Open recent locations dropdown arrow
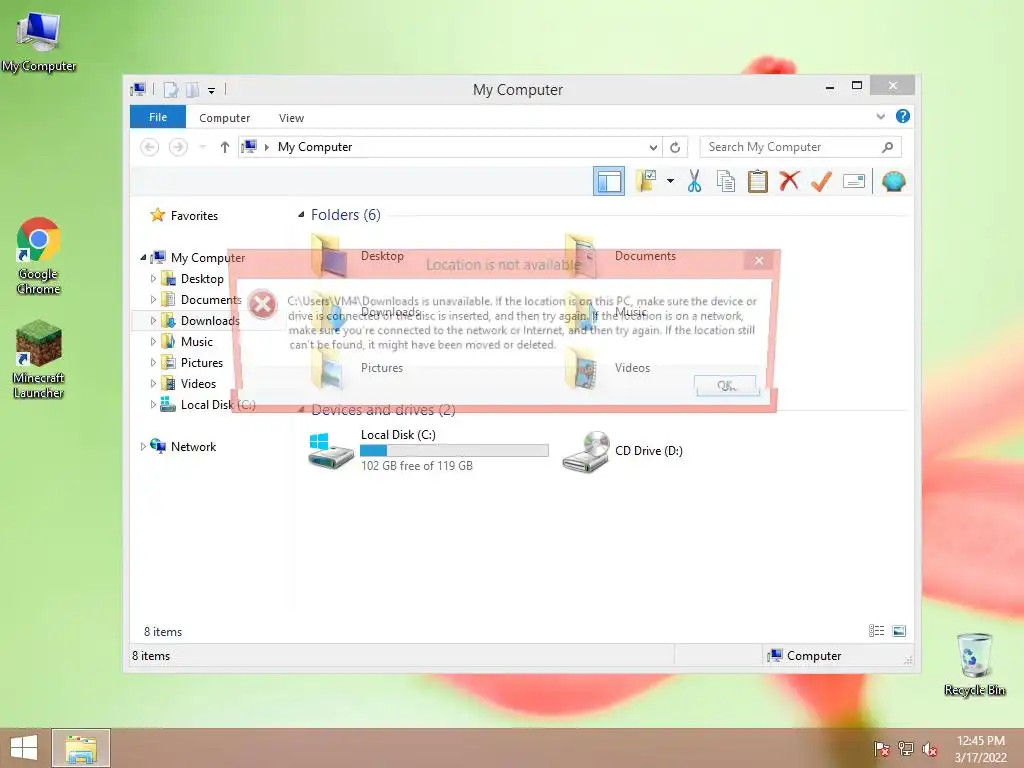 (x=202, y=147)
